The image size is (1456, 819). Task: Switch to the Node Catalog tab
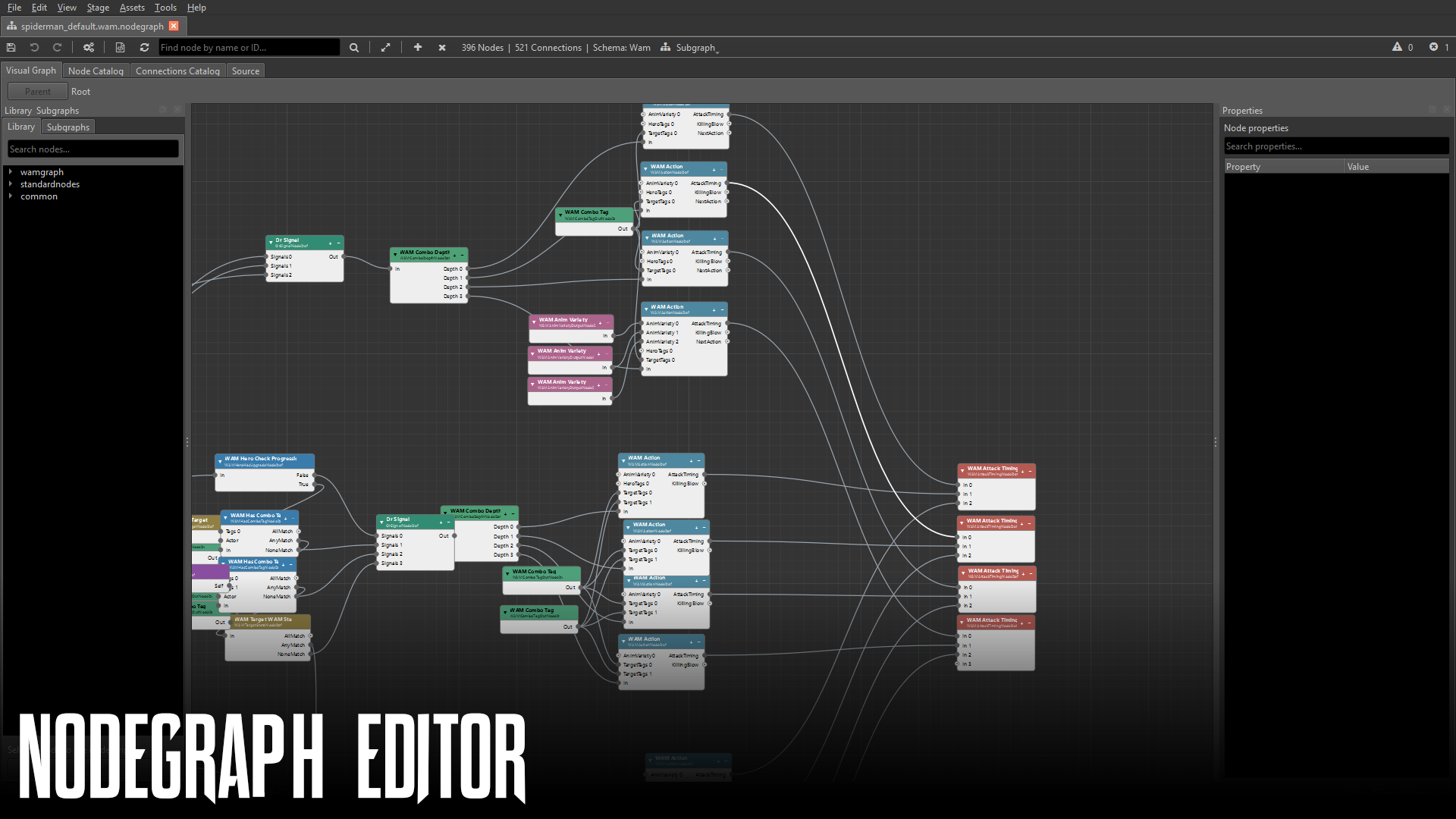tap(96, 71)
